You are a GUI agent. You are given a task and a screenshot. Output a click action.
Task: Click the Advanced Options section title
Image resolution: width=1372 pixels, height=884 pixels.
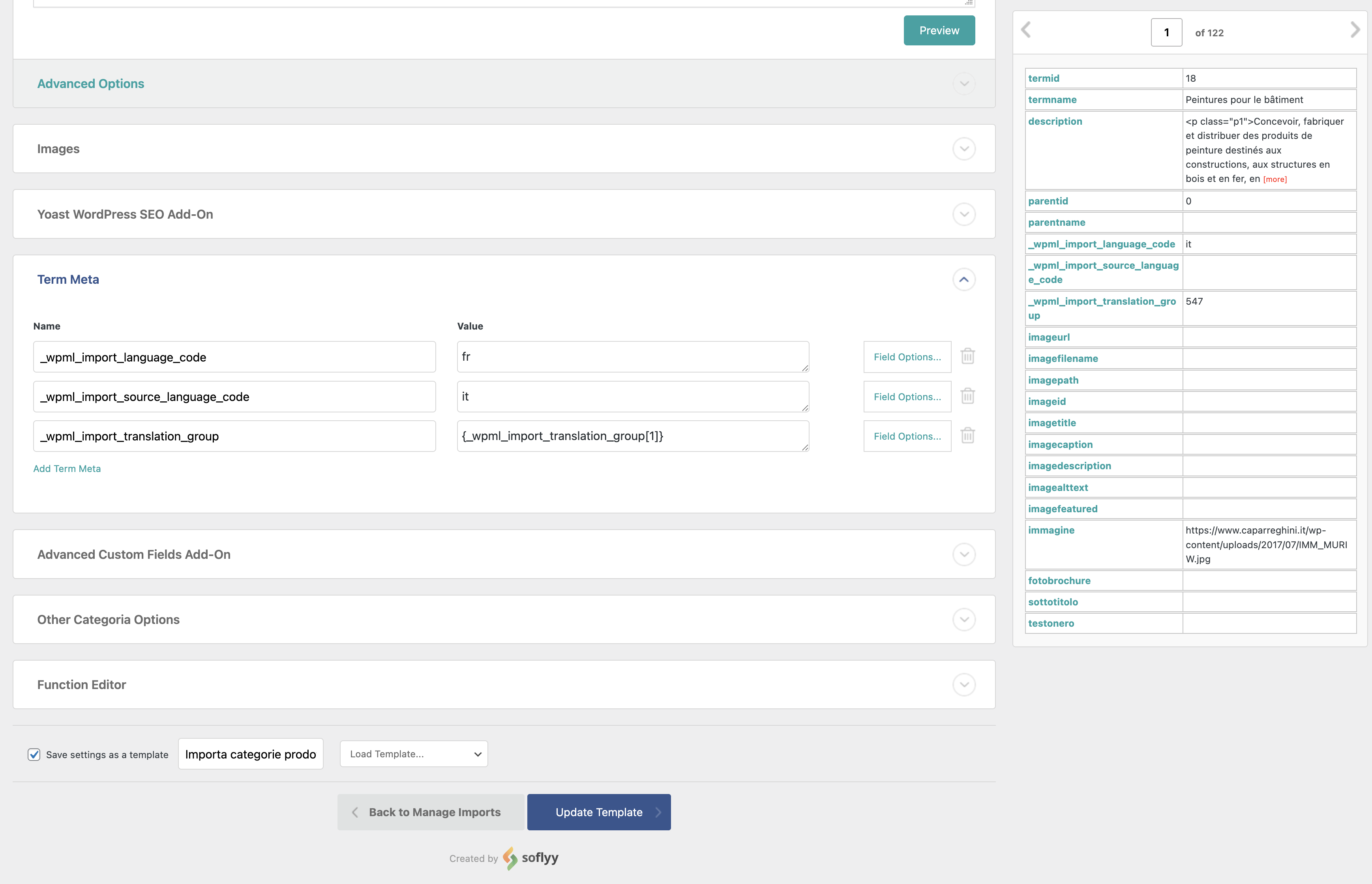91,84
